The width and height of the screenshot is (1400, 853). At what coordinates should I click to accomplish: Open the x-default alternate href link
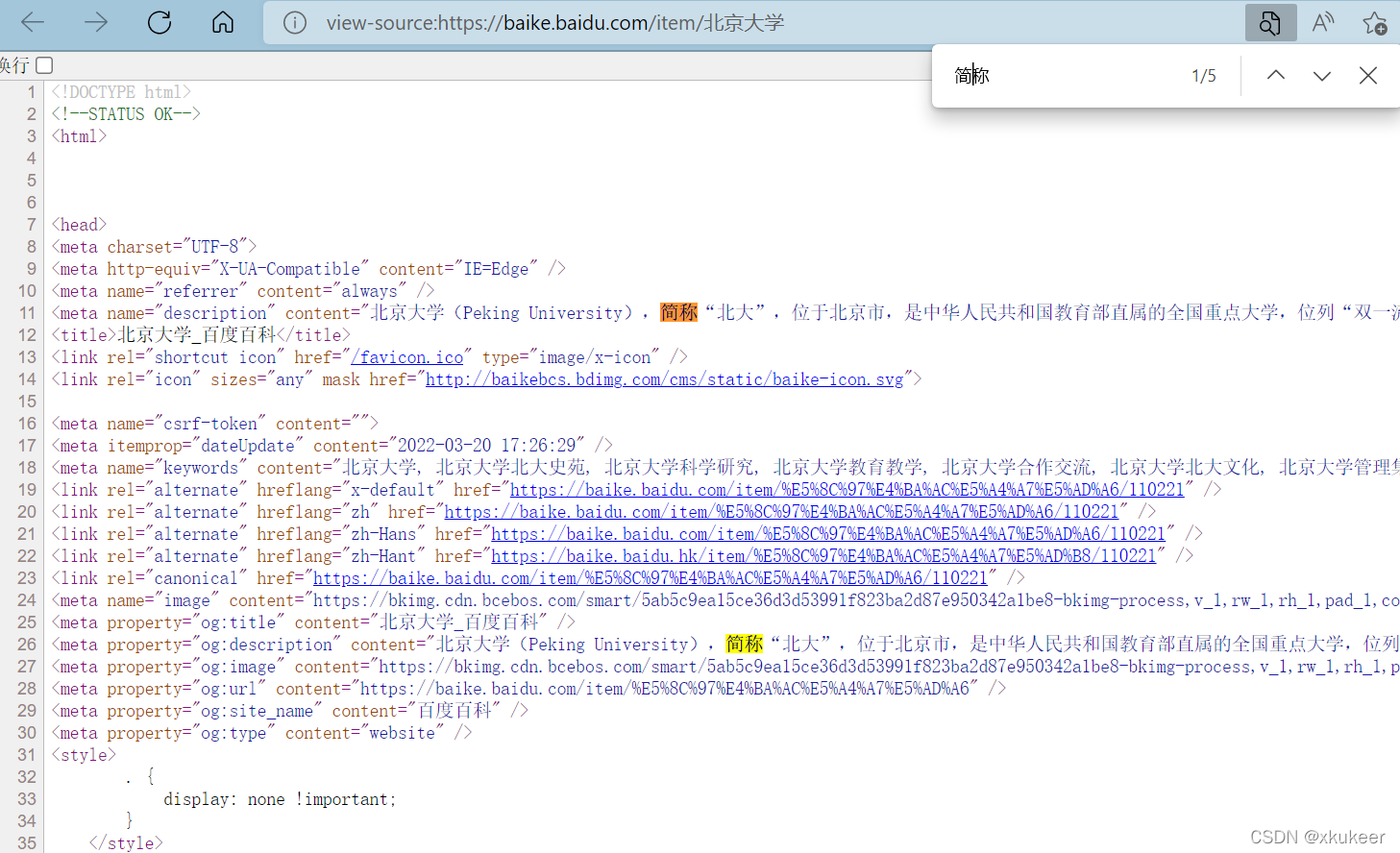click(847, 490)
